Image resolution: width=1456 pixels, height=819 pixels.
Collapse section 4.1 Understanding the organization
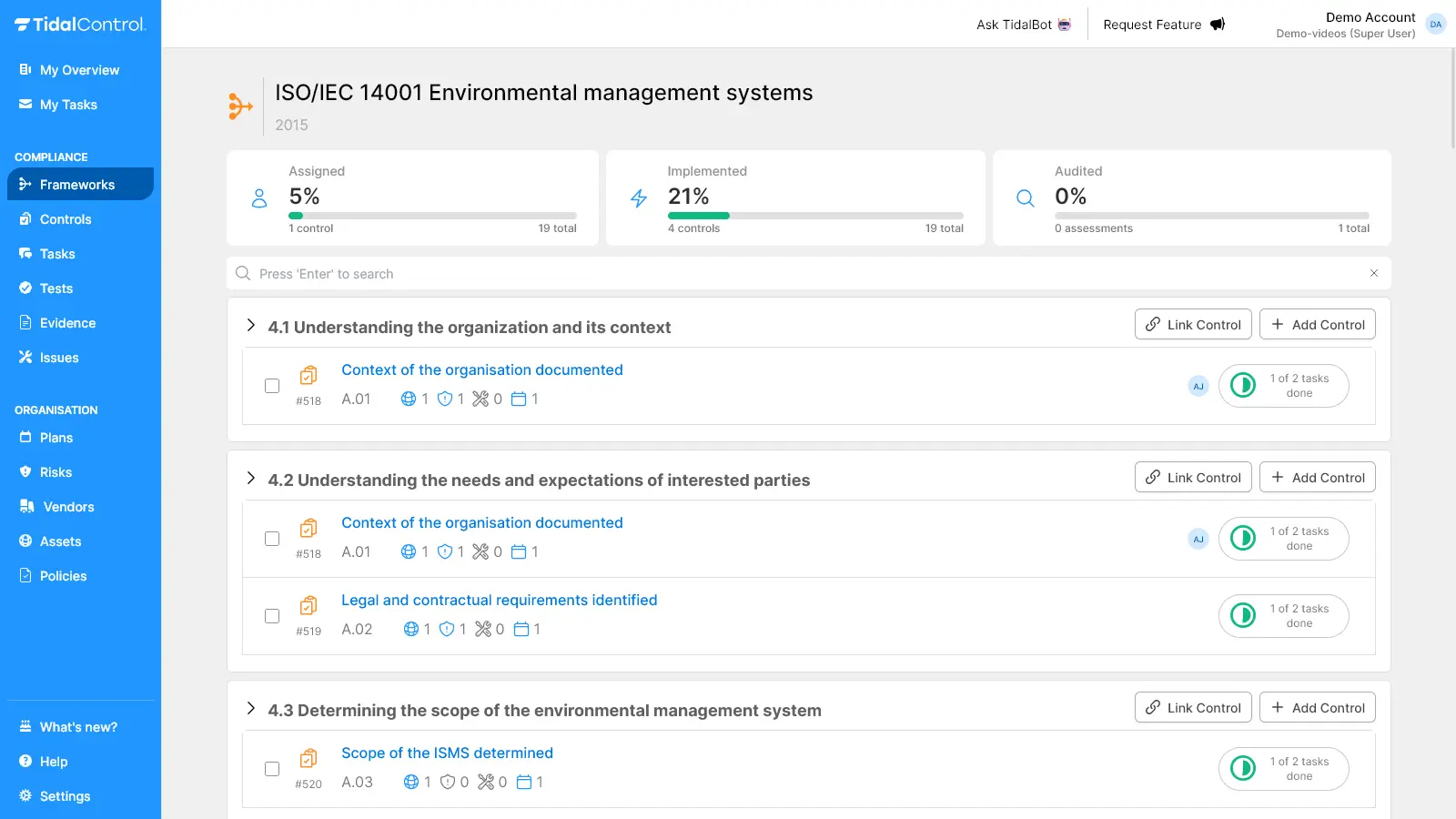tap(251, 326)
